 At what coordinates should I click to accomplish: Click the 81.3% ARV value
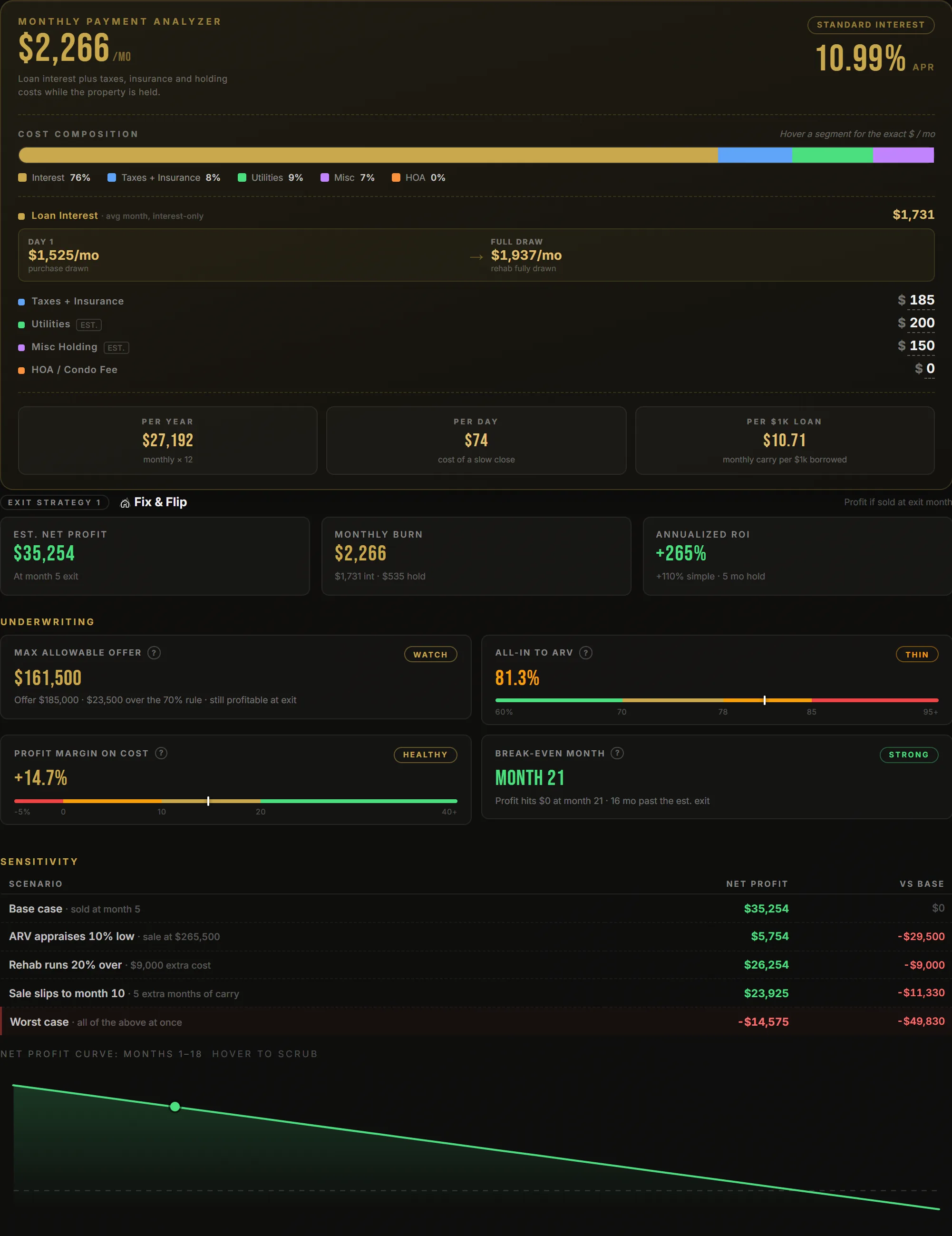(517, 677)
